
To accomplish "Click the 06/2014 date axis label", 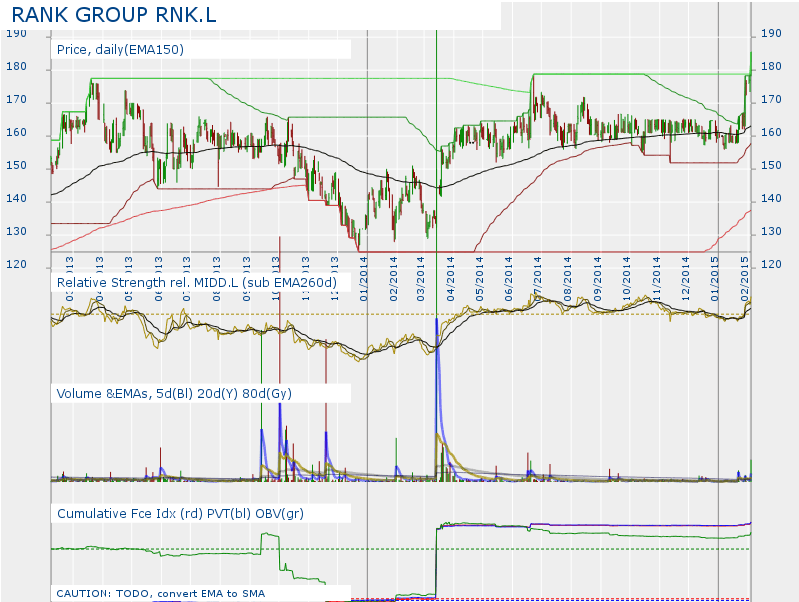I will click(508, 279).
